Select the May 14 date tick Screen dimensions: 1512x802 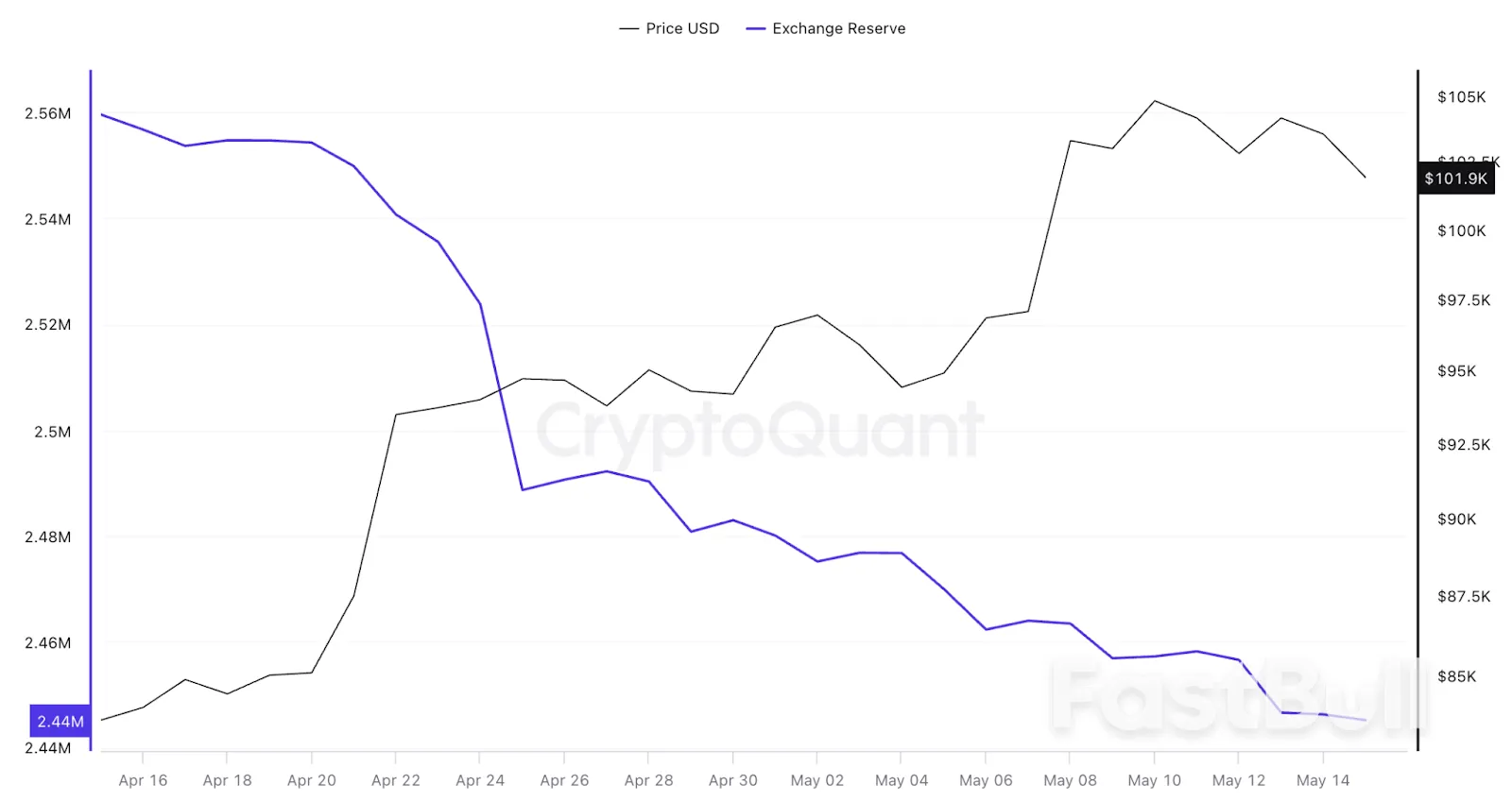click(1323, 780)
